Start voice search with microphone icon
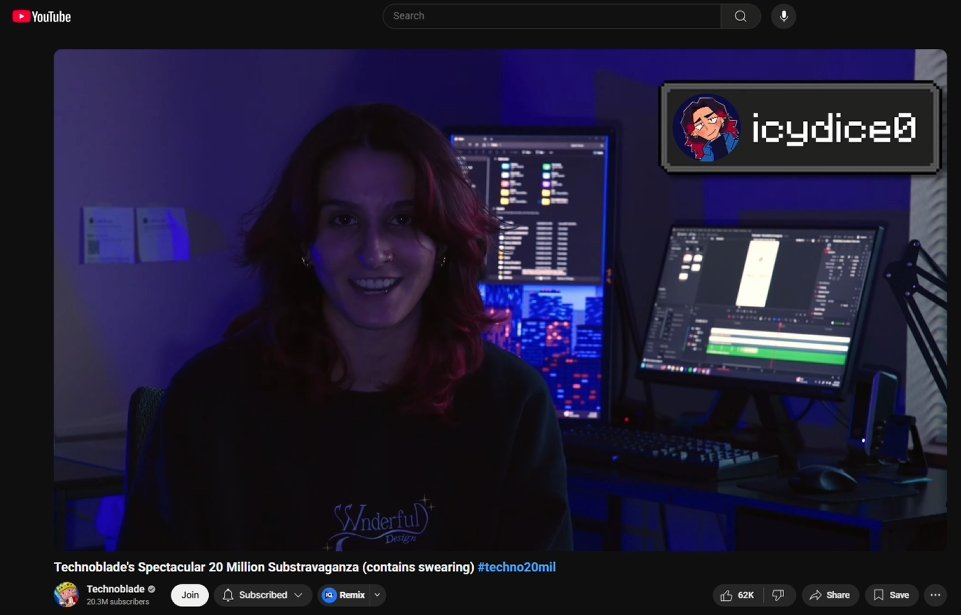 pyautogui.click(x=783, y=16)
